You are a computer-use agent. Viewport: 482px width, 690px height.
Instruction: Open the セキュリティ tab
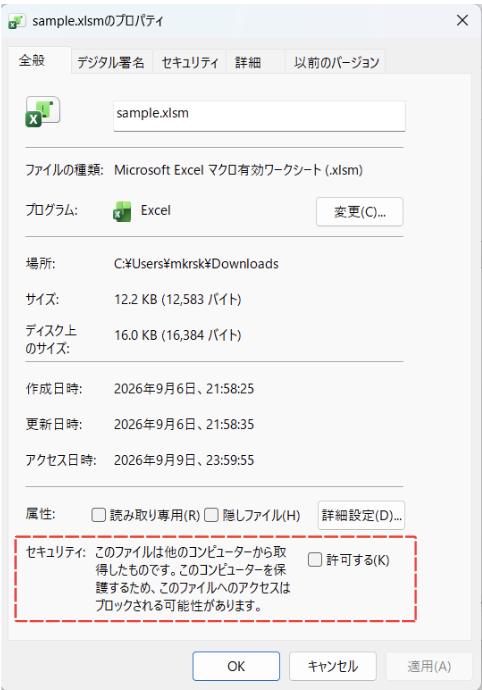point(189,62)
